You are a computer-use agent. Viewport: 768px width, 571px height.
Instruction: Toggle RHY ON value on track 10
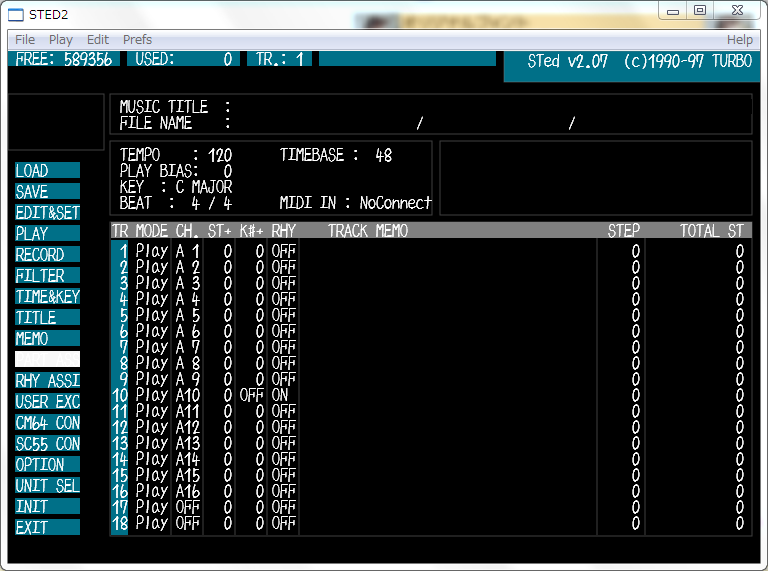(x=280, y=395)
